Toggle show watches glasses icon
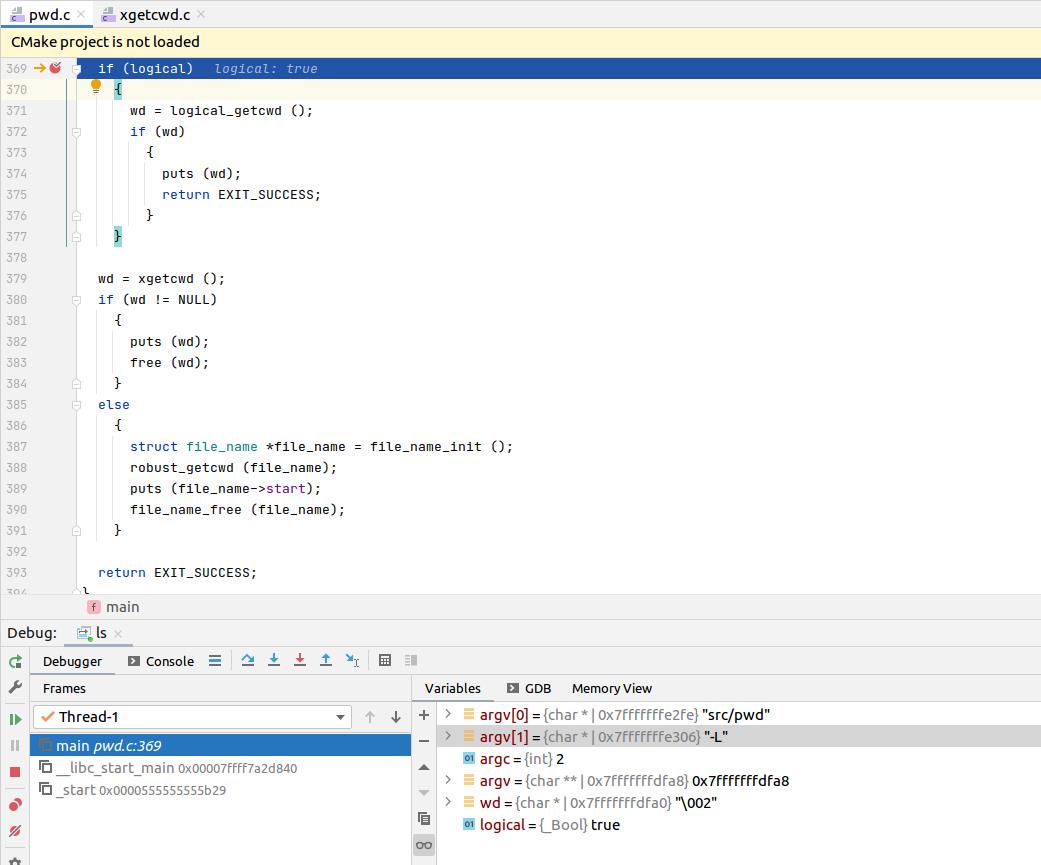 pos(424,845)
